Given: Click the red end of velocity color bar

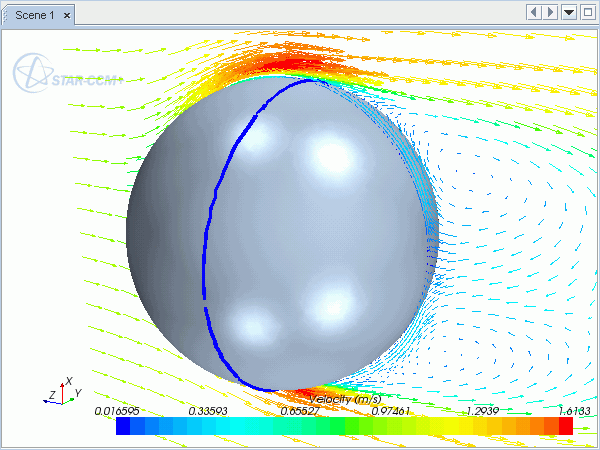Looking at the screenshot, I should click(564, 426).
